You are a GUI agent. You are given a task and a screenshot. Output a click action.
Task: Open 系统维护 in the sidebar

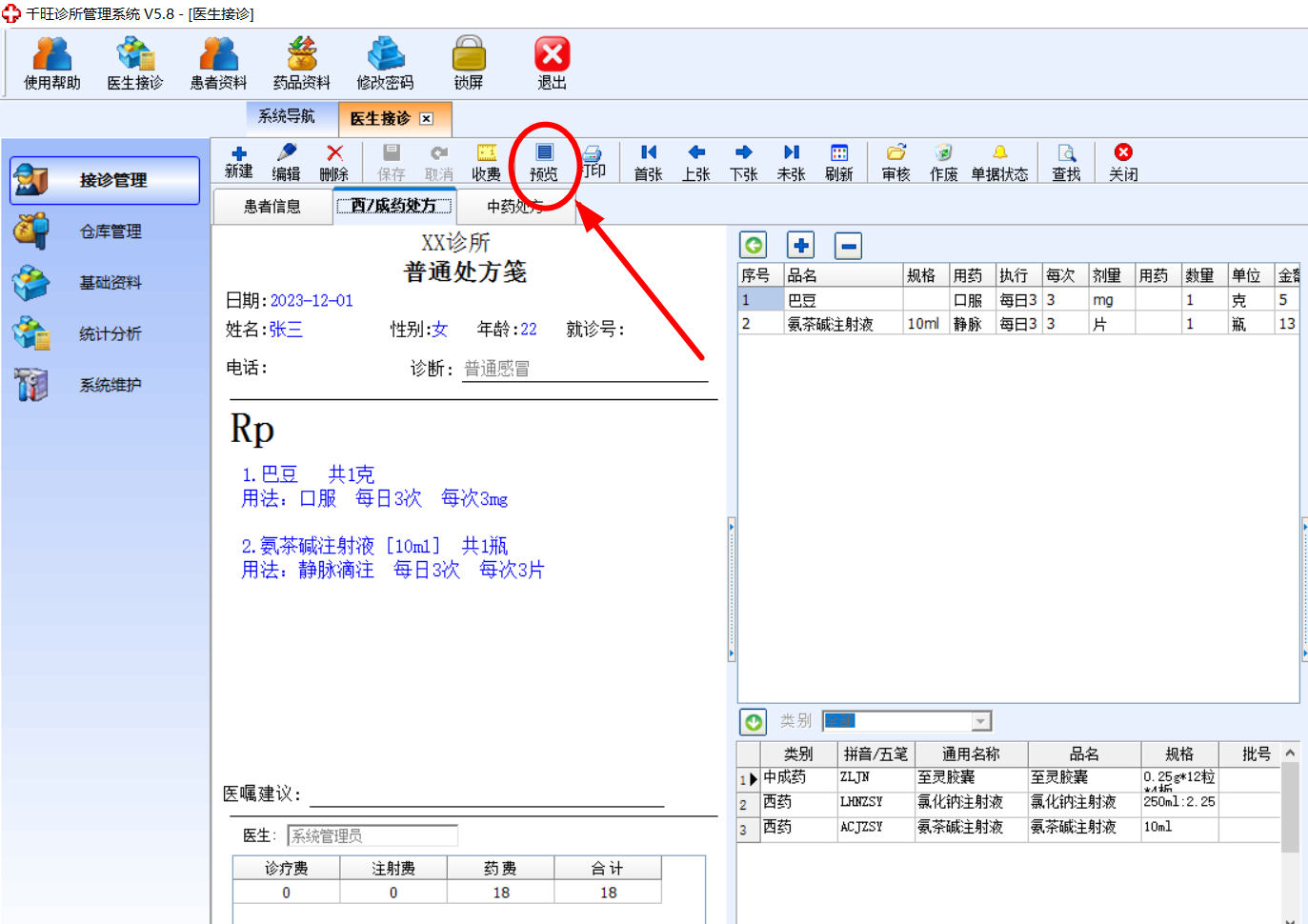coord(105,385)
